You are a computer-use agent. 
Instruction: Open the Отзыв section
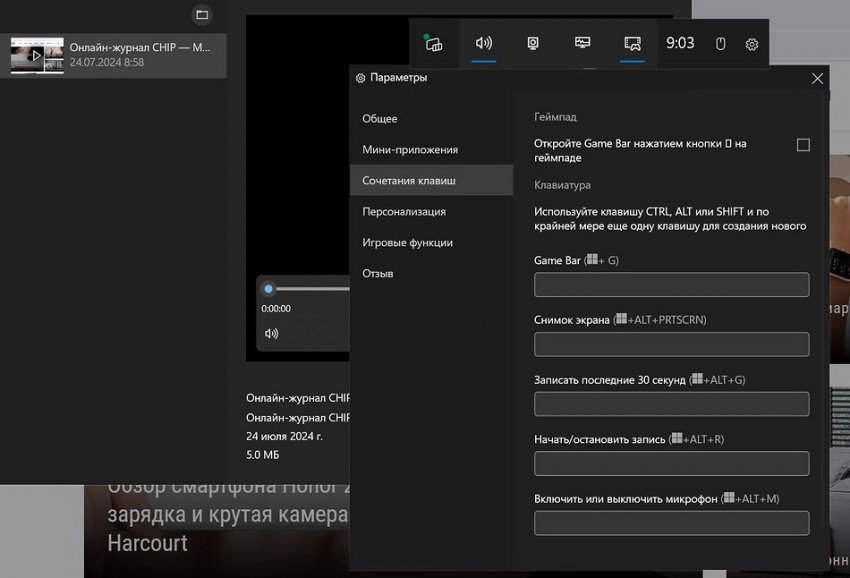[378, 274]
